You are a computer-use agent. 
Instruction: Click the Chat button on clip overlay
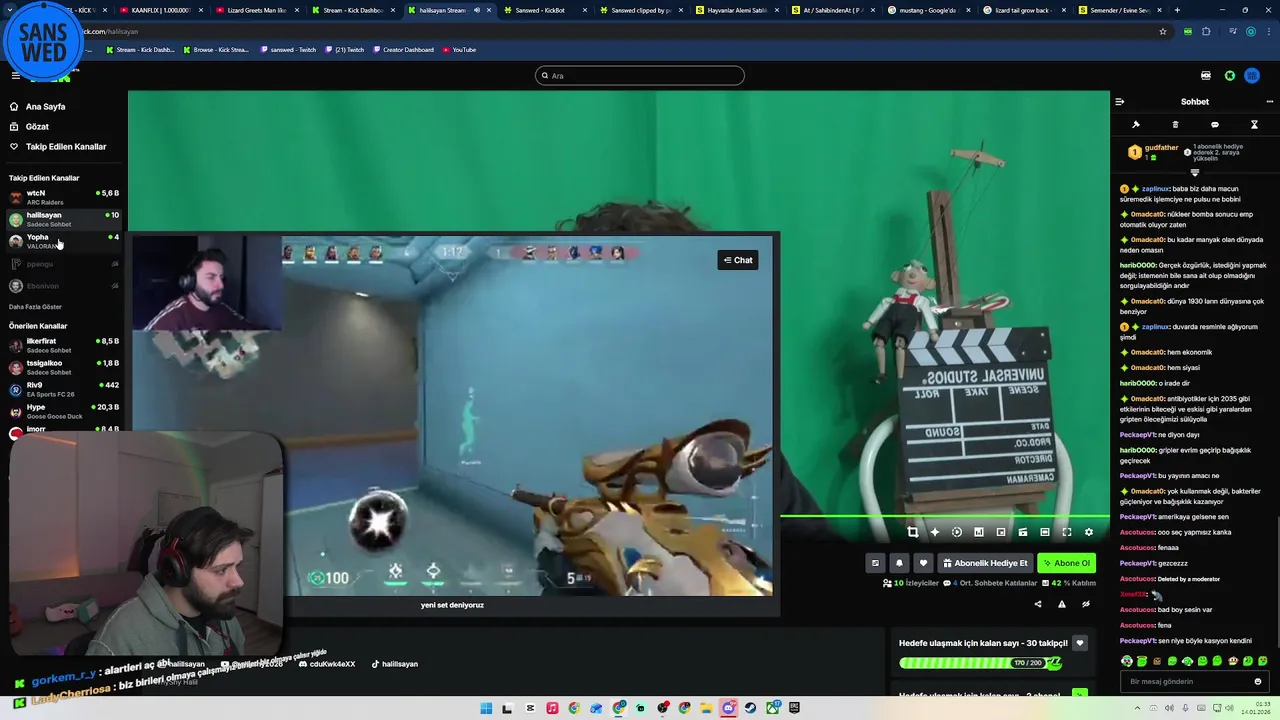click(738, 260)
